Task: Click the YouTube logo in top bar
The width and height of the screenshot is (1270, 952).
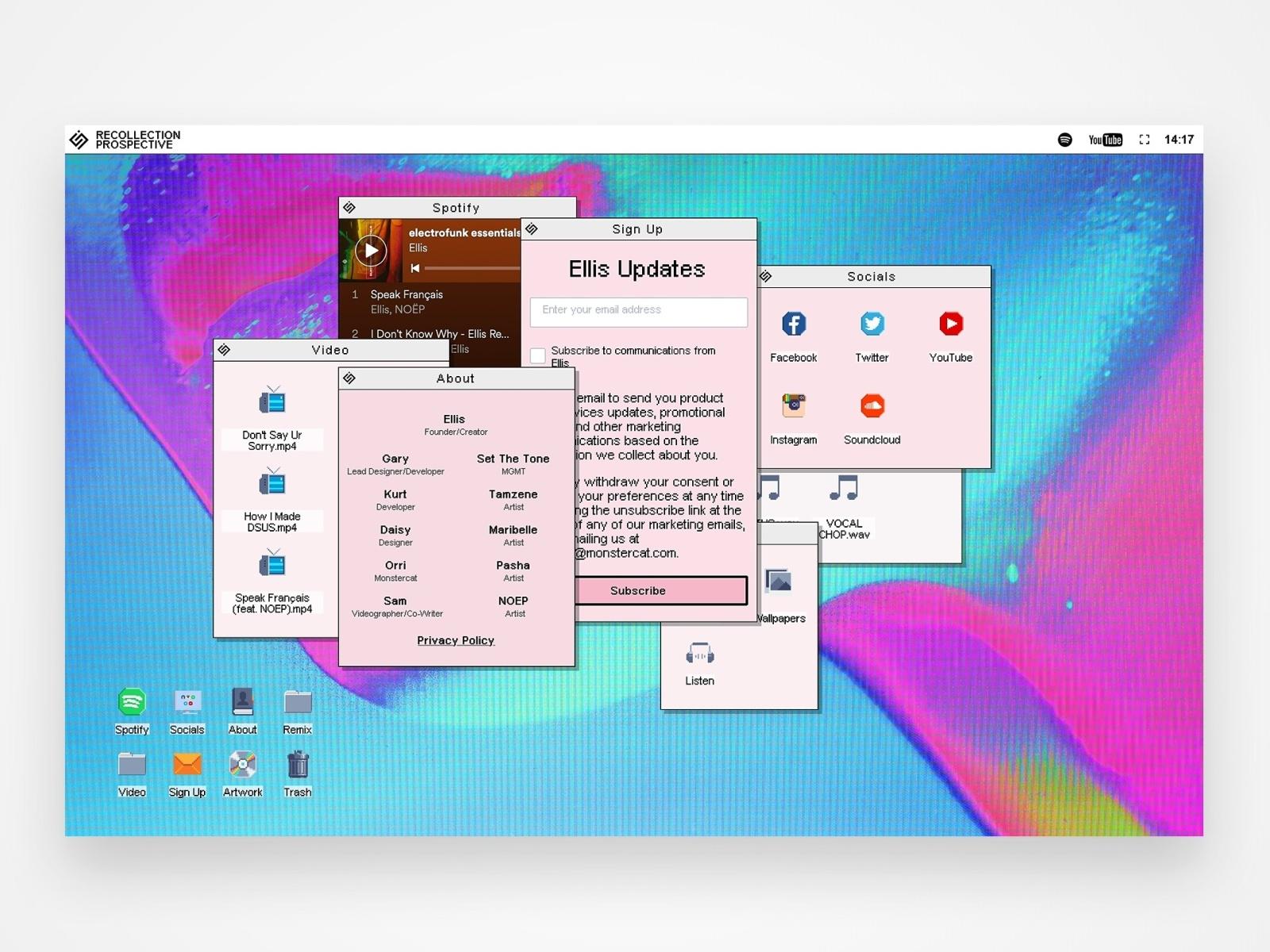Action: click(x=1105, y=140)
